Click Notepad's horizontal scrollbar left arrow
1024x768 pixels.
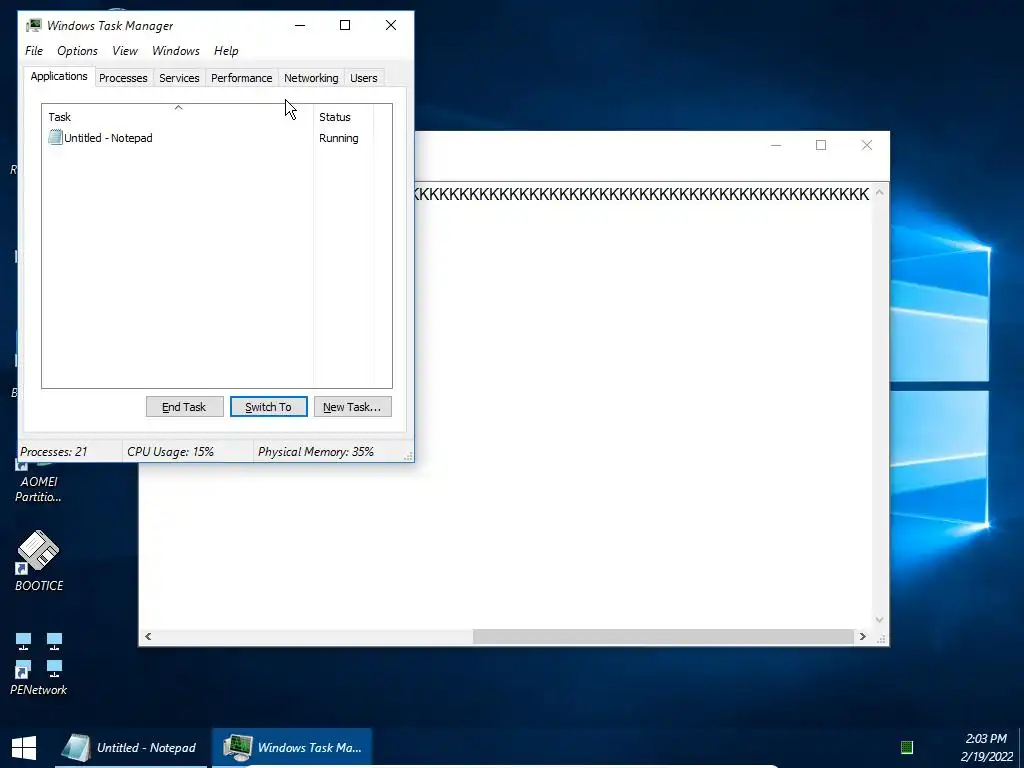pos(148,636)
